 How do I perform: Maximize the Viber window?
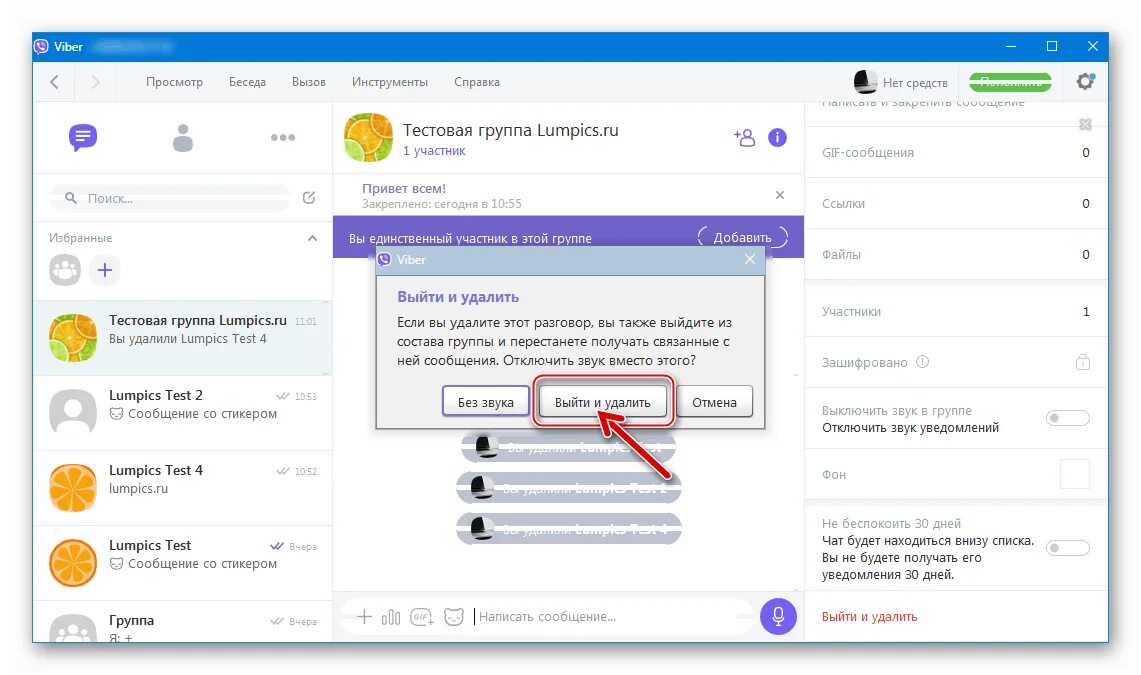coord(1051,47)
